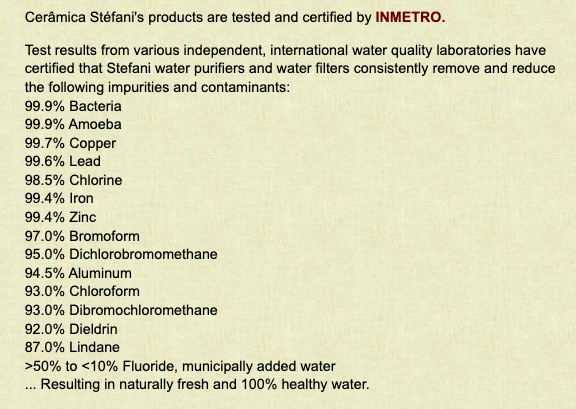The height and width of the screenshot is (409, 576).
Task: Click the 94.5% Aluminum entry
Action: (x=78, y=273)
